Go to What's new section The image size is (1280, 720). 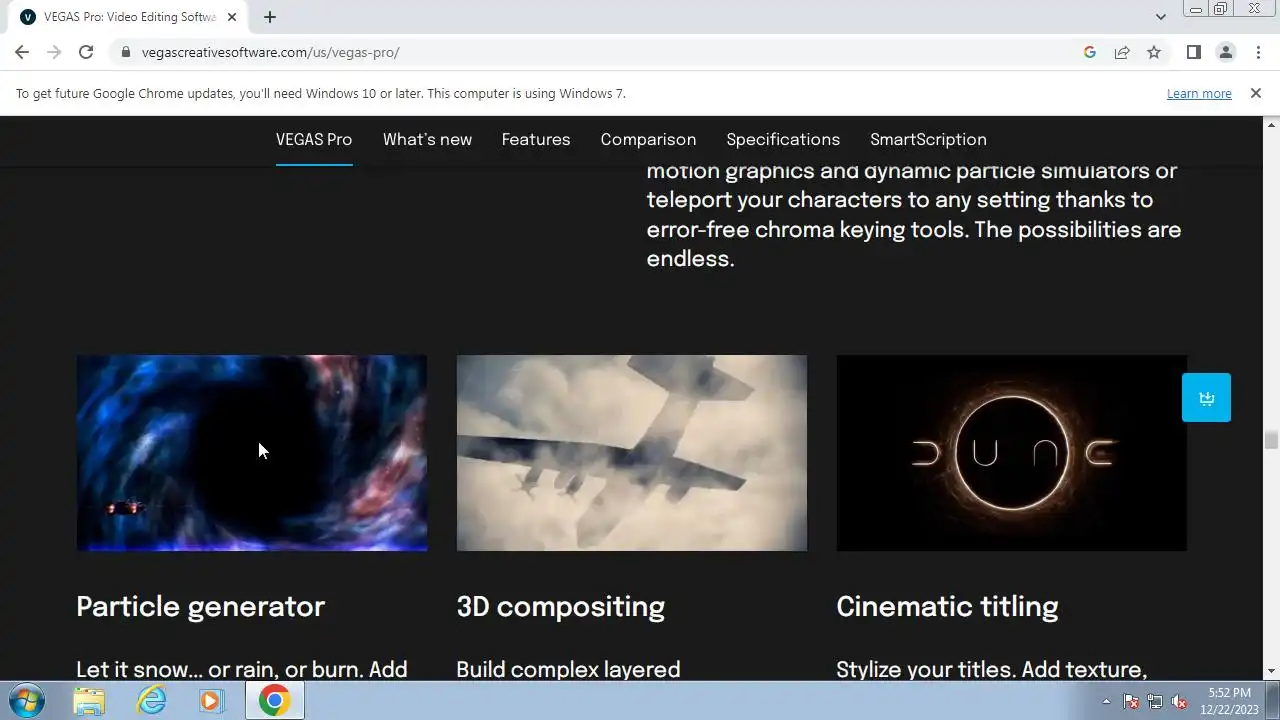click(x=427, y=139)
